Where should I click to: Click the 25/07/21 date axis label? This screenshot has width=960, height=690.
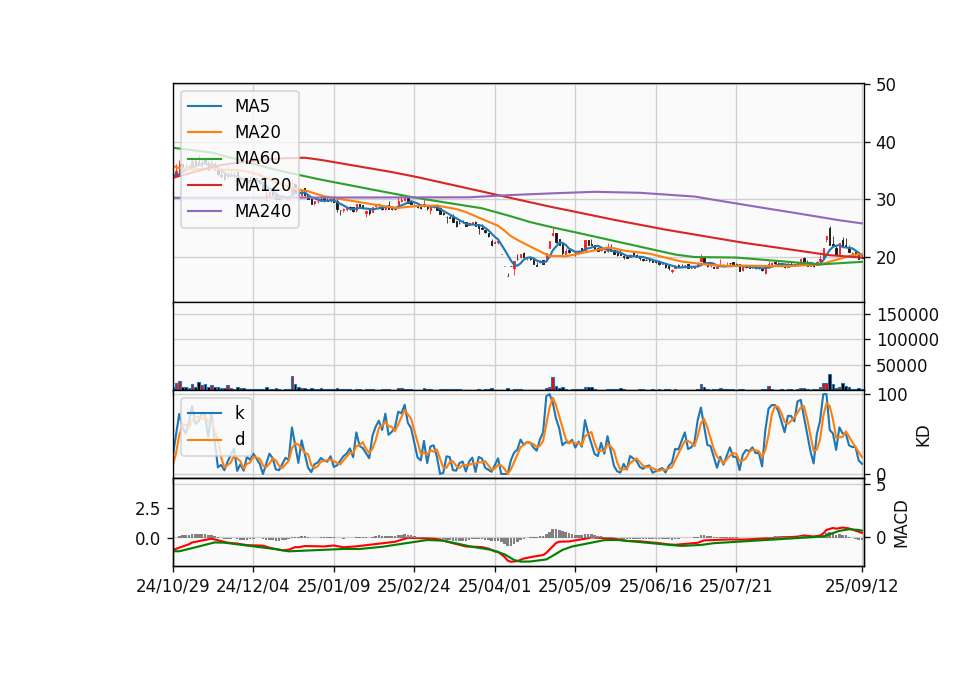[x=736, y=586]
